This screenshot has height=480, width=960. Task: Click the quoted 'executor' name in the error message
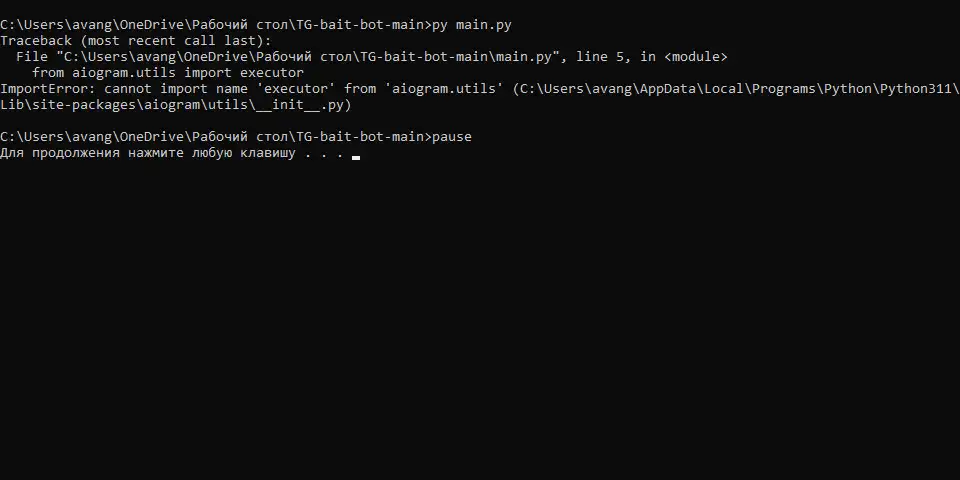point(296,89)
